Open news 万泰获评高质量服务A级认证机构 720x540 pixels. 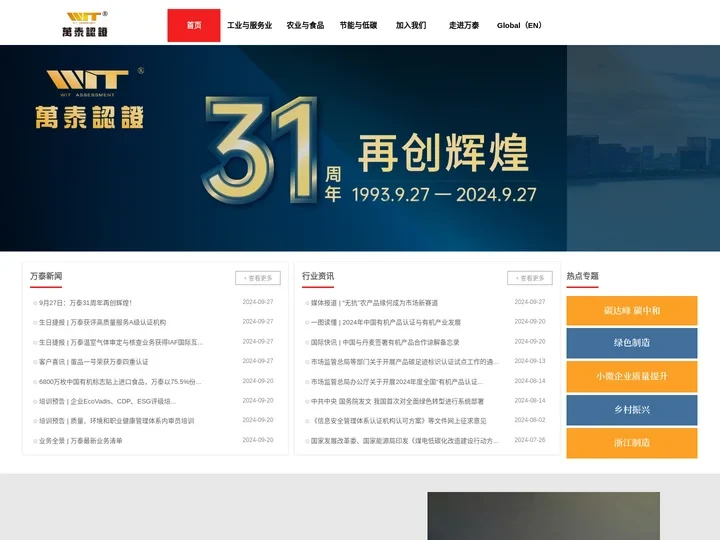102,322
